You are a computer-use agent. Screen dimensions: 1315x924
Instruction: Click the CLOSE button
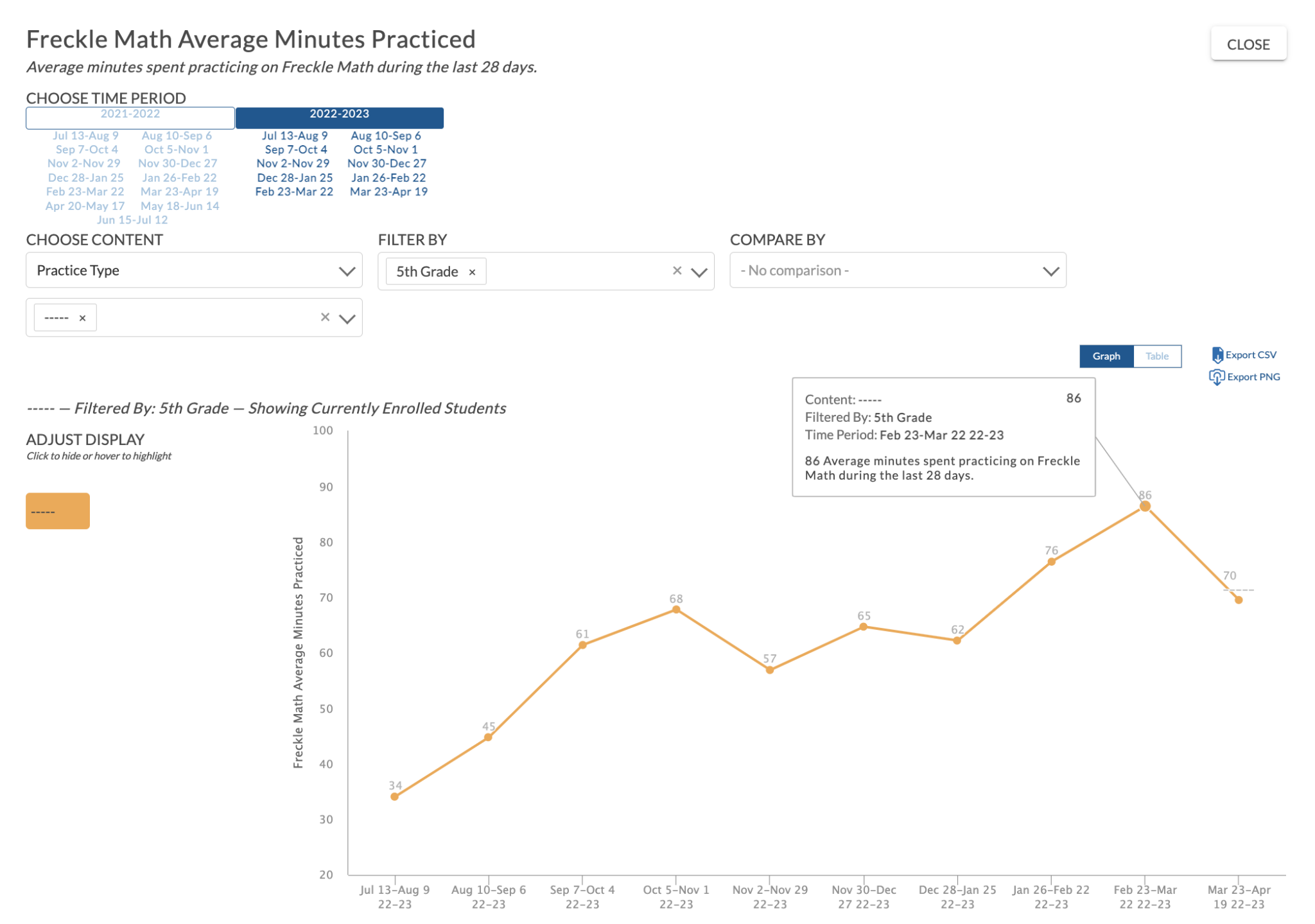pyautogui.click(x=1248, y=44)
